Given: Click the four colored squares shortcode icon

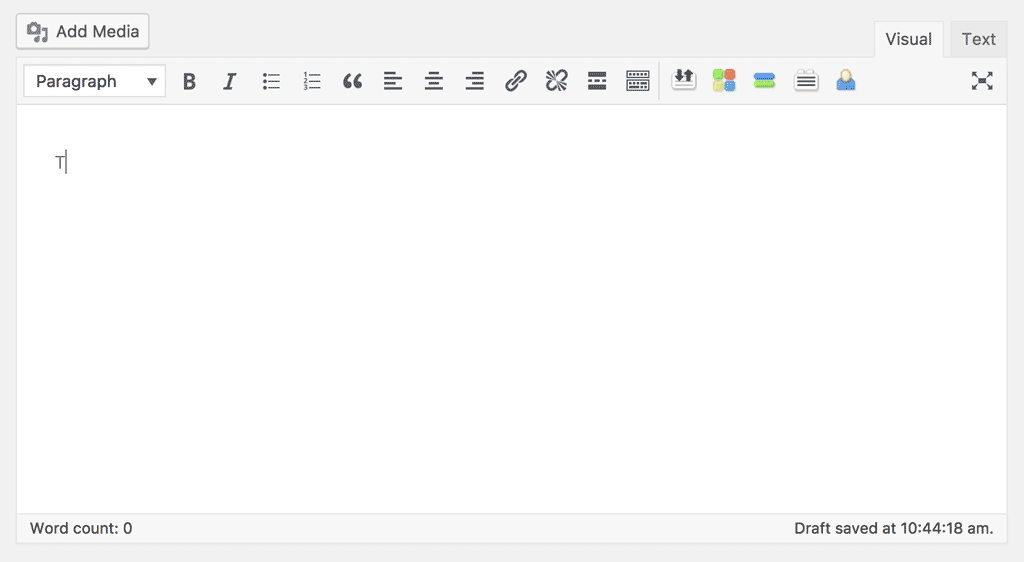Looking at the screenshot, I should coord(724,81).
